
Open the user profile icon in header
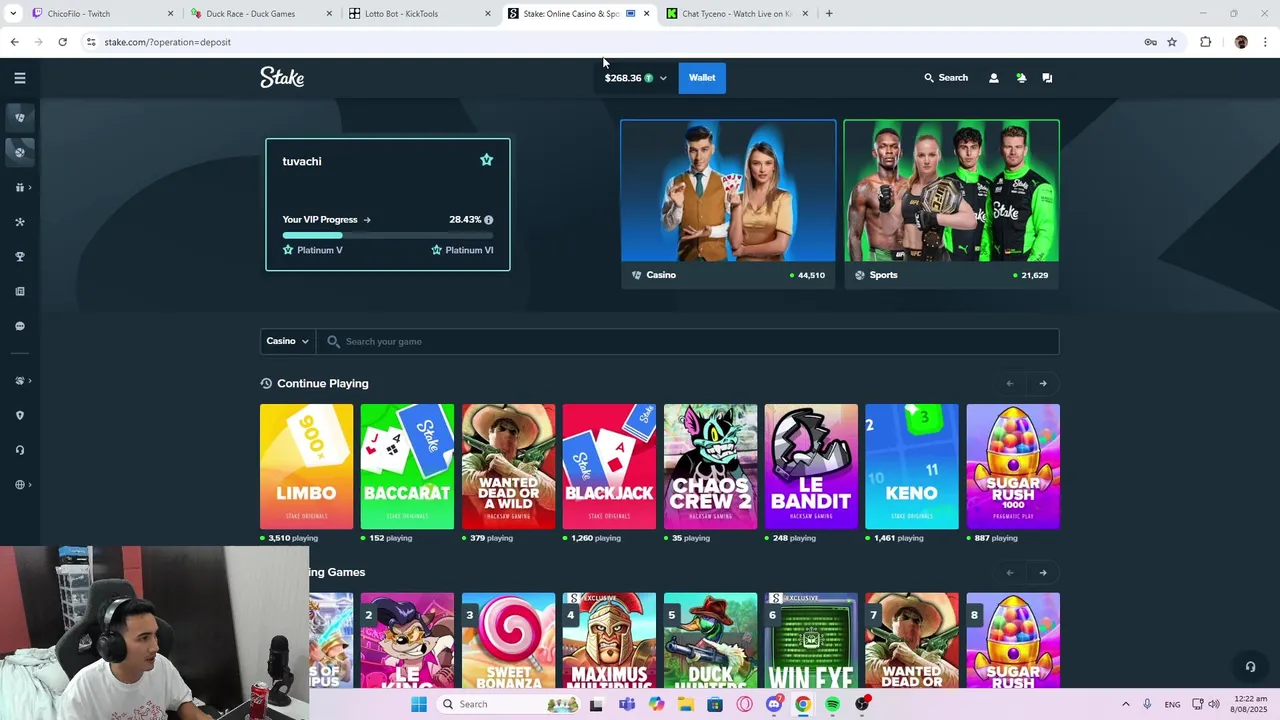click(993, 78)
